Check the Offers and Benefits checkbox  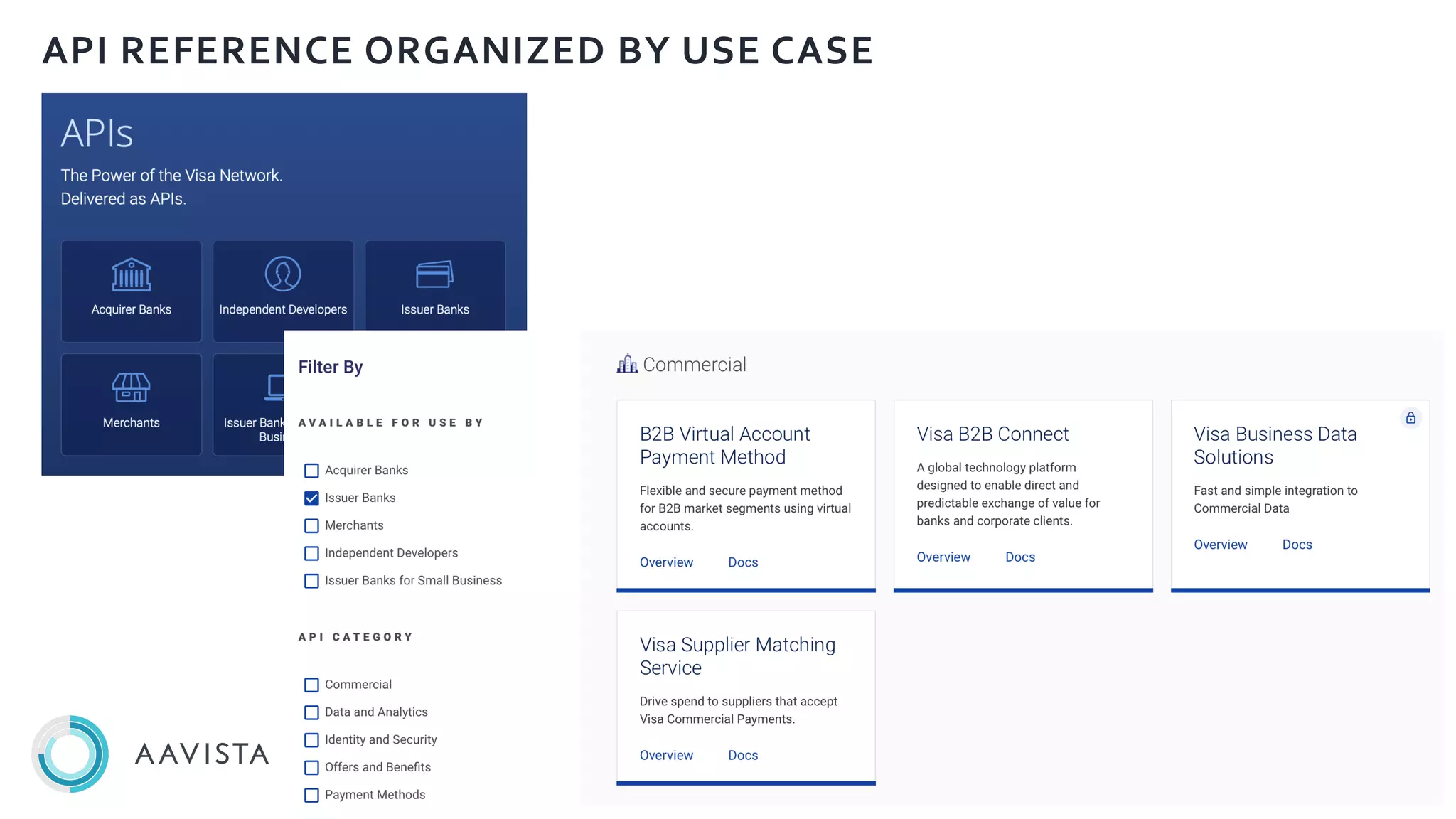311,768
